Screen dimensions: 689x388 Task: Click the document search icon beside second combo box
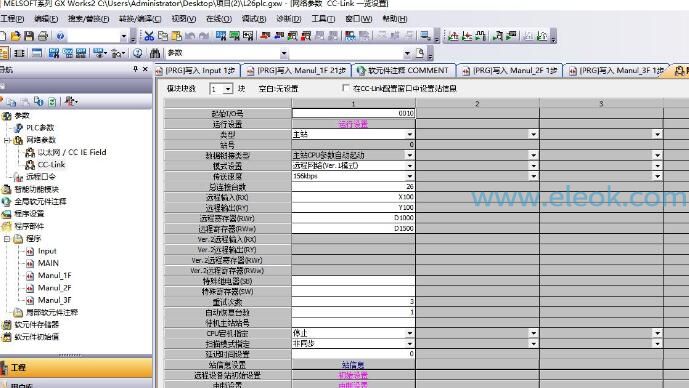pos(420,53)
